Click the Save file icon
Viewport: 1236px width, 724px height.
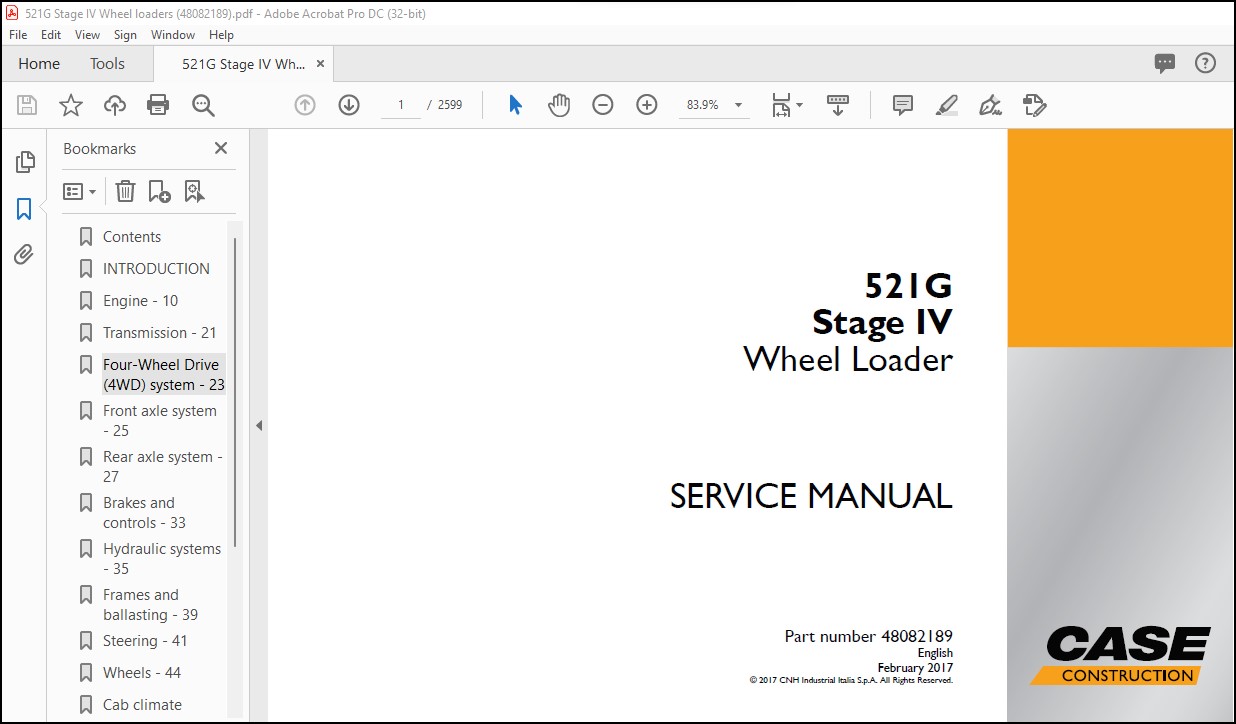coord(27,105)
